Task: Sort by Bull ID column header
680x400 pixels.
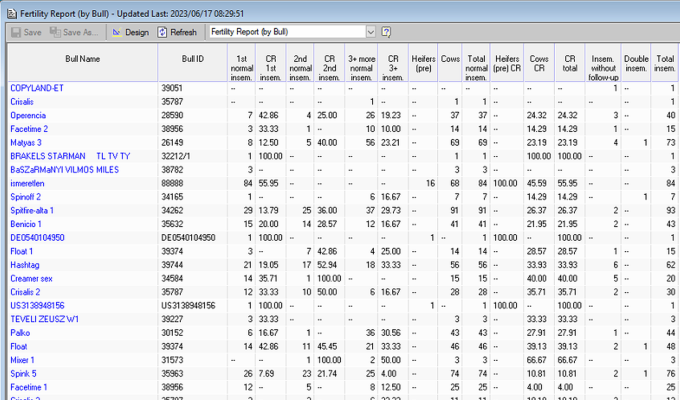Action: 193,59
